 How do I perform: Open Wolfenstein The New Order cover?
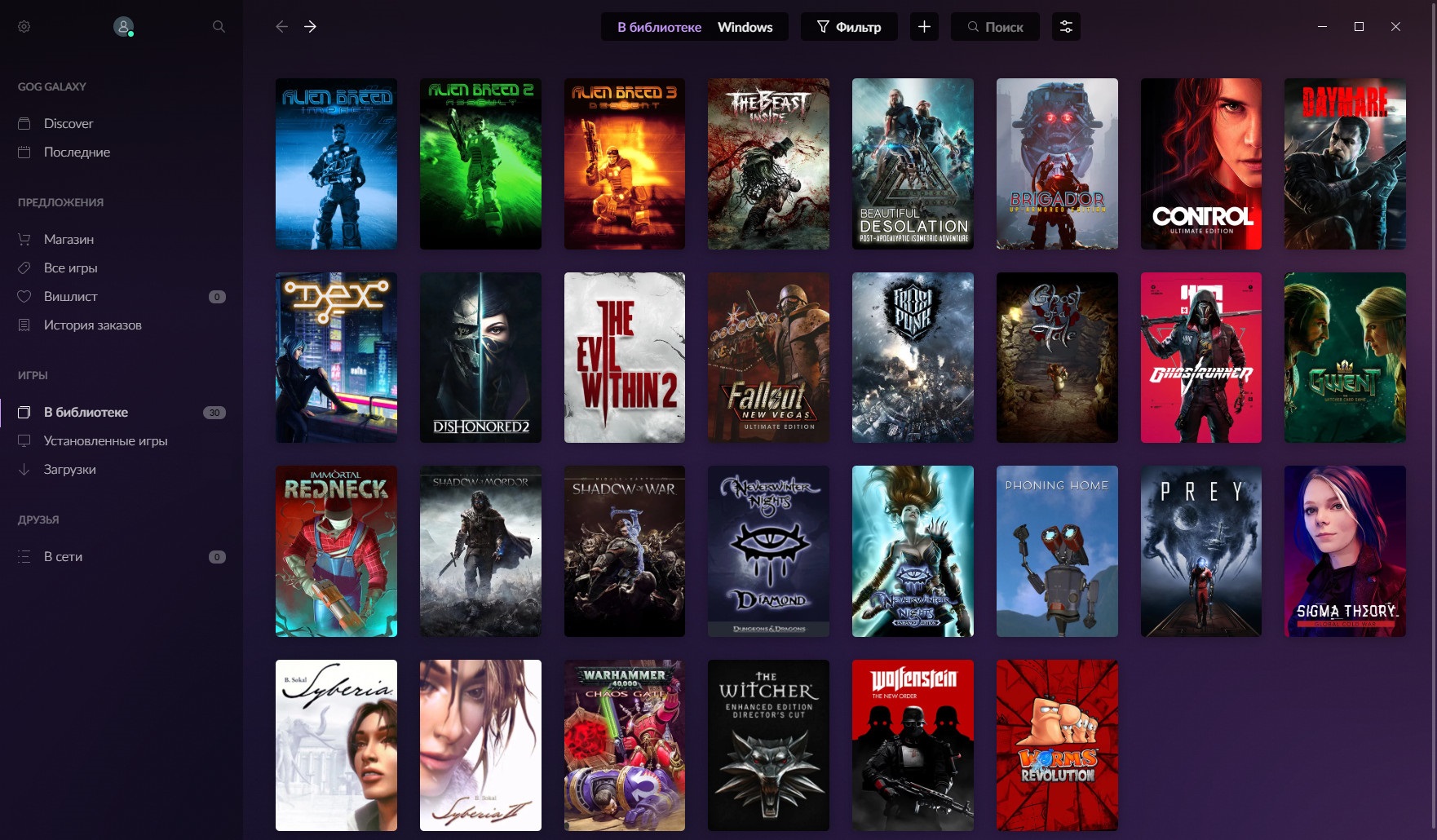tap(913, 745)
